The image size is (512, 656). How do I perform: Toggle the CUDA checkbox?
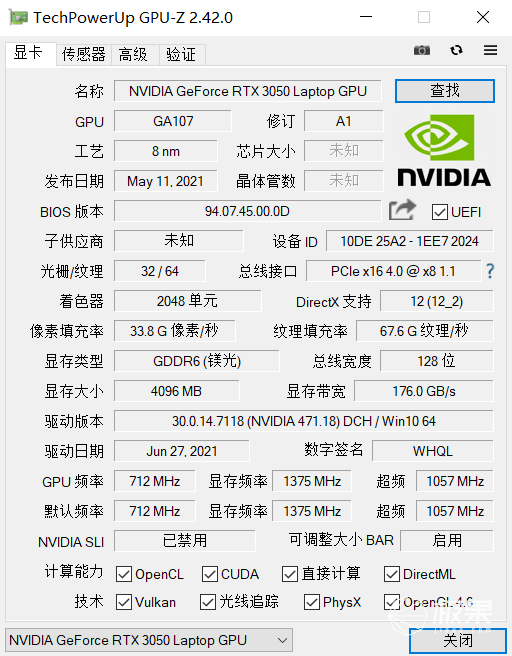click(x=210, y=574)
